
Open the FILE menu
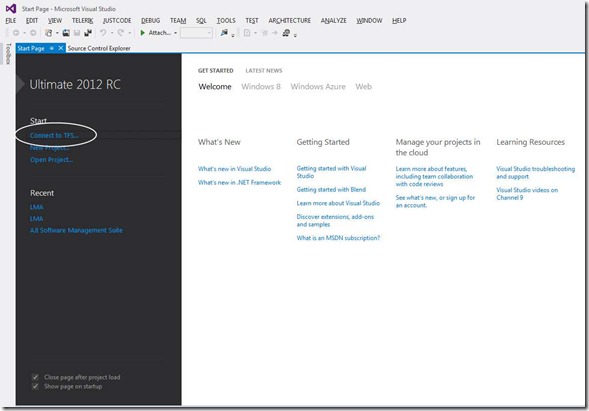click(11, 21)
